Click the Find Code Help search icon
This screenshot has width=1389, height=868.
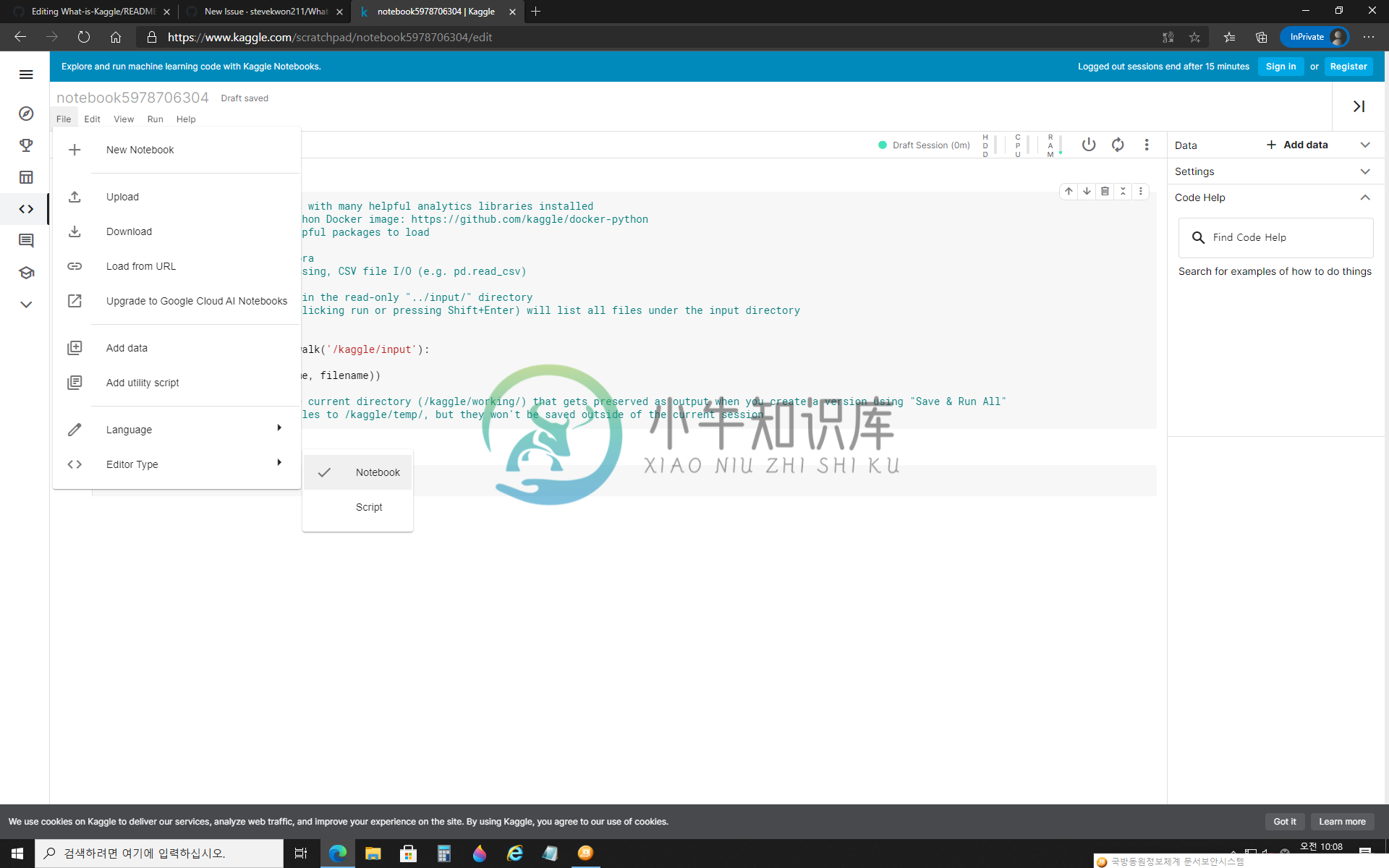click(x=1198, y=237)
